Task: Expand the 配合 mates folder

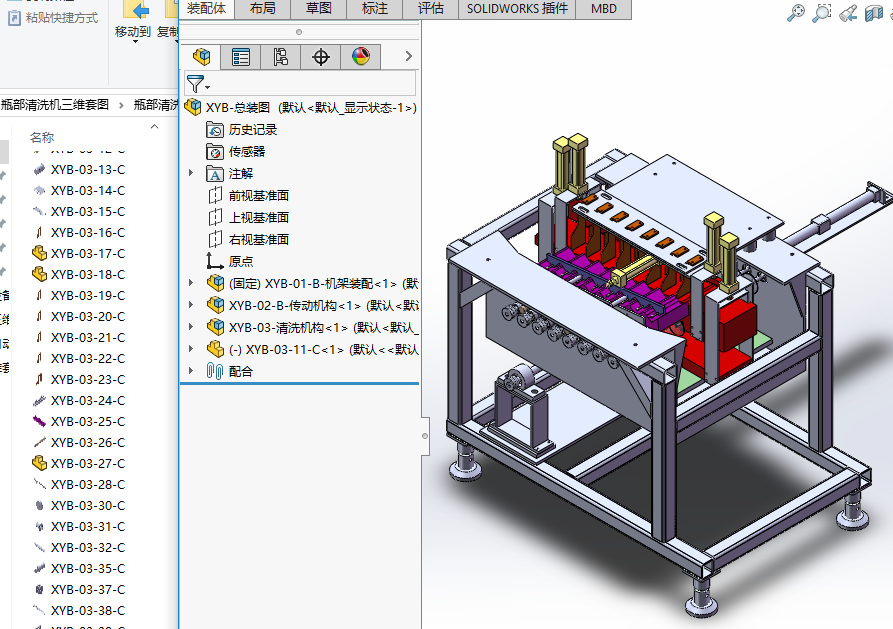Action: [x=191, y=370]
